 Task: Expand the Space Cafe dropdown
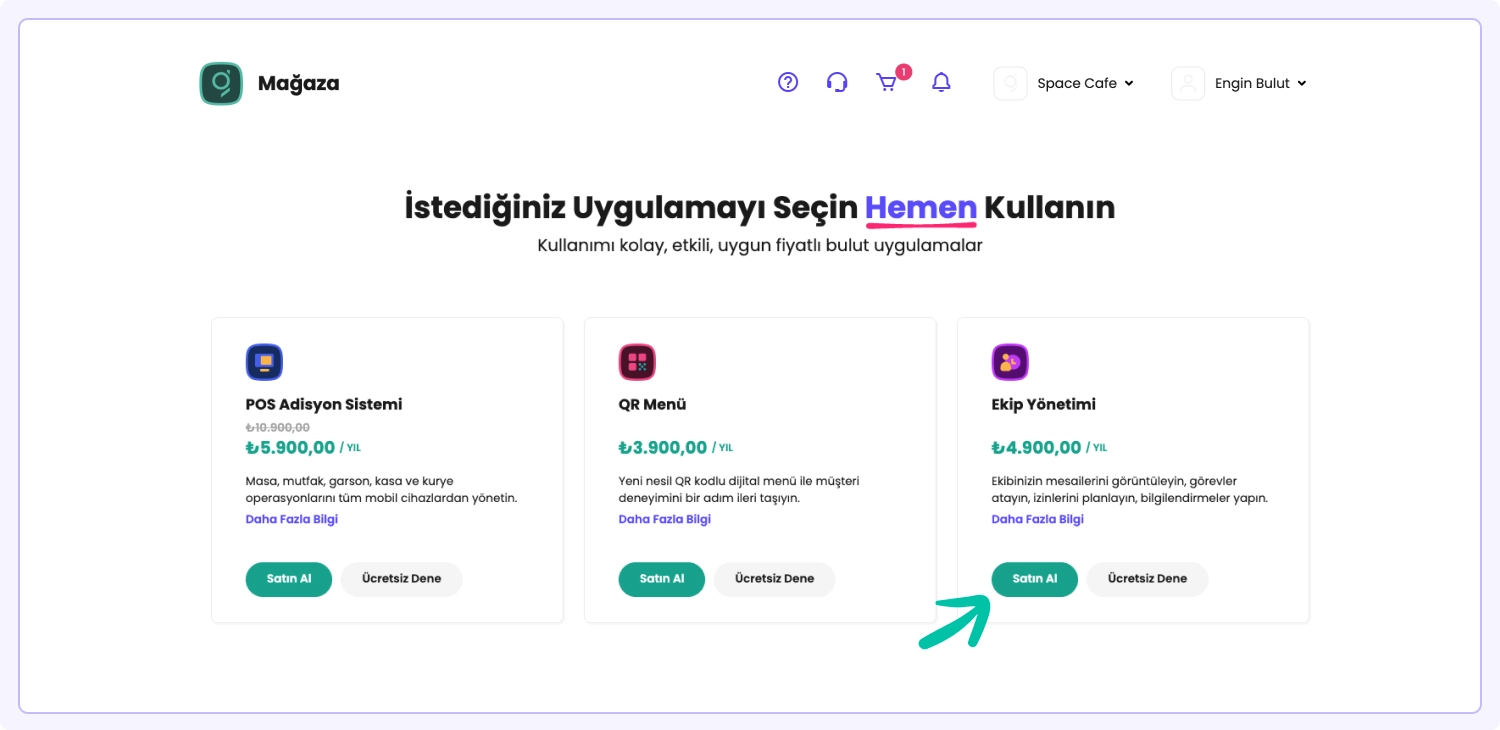coord(1085,84)
